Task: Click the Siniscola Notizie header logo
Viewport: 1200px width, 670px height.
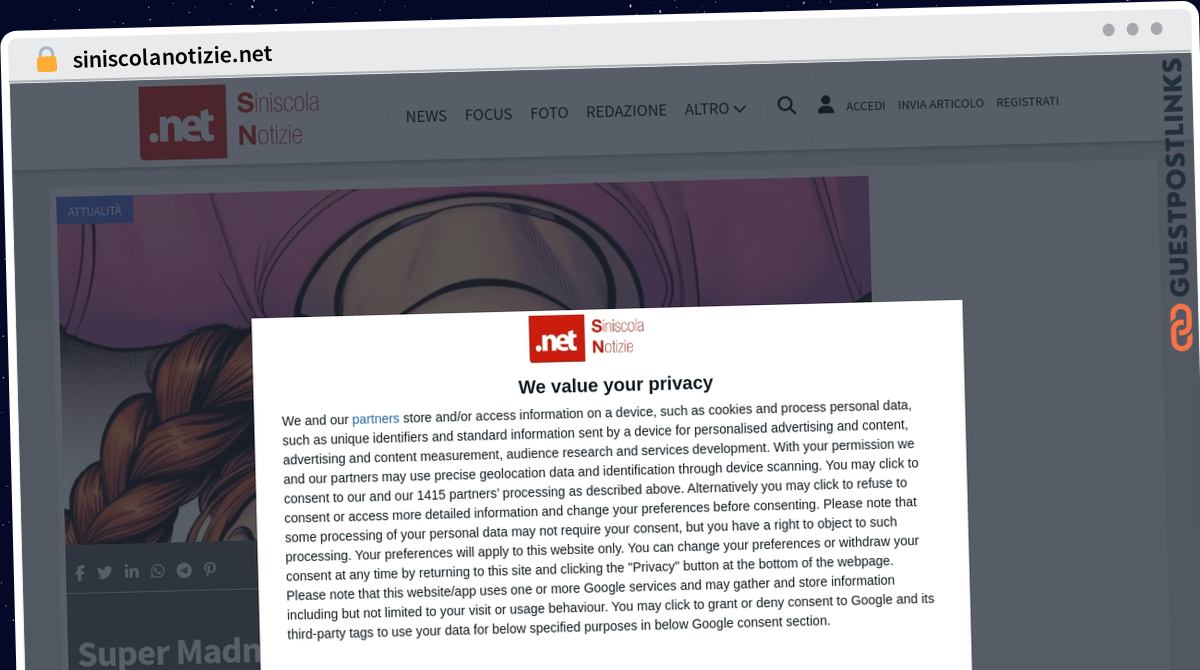Action: pos(229,121)
